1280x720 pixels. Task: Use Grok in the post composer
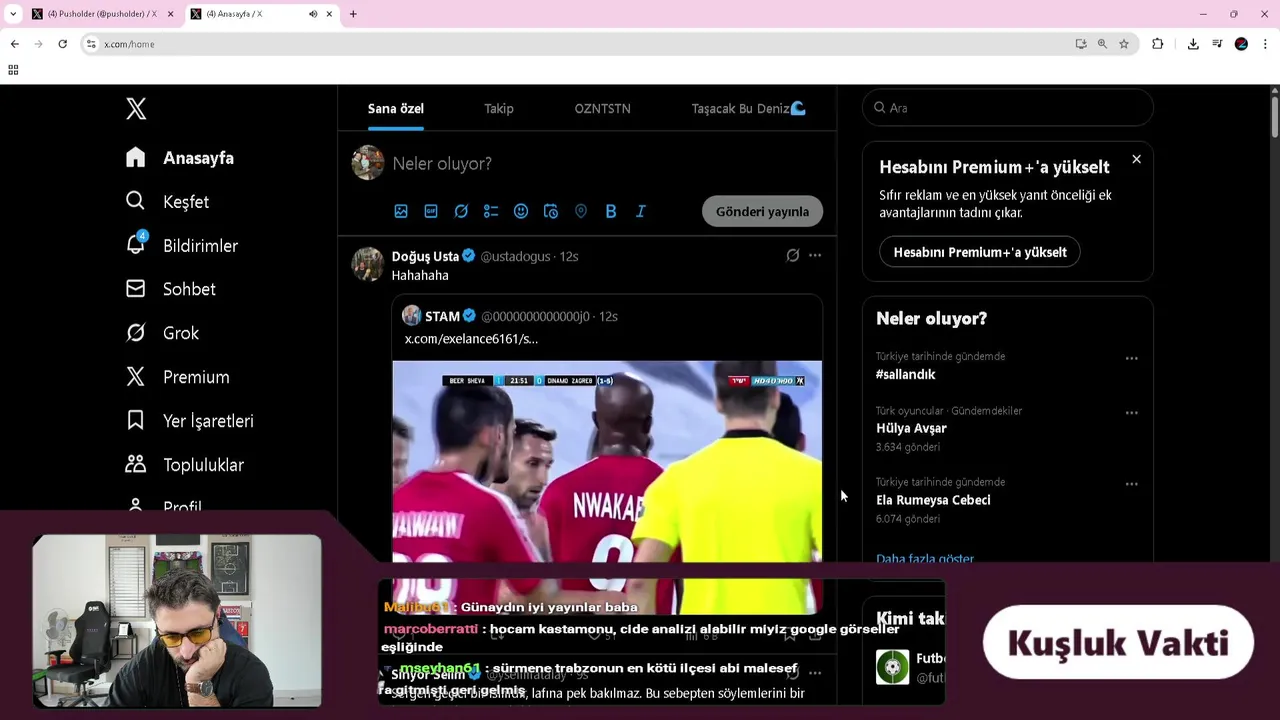[461, 211]
